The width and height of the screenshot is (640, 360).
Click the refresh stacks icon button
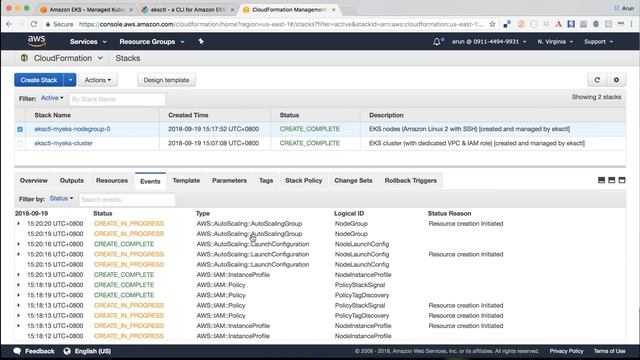597,80
